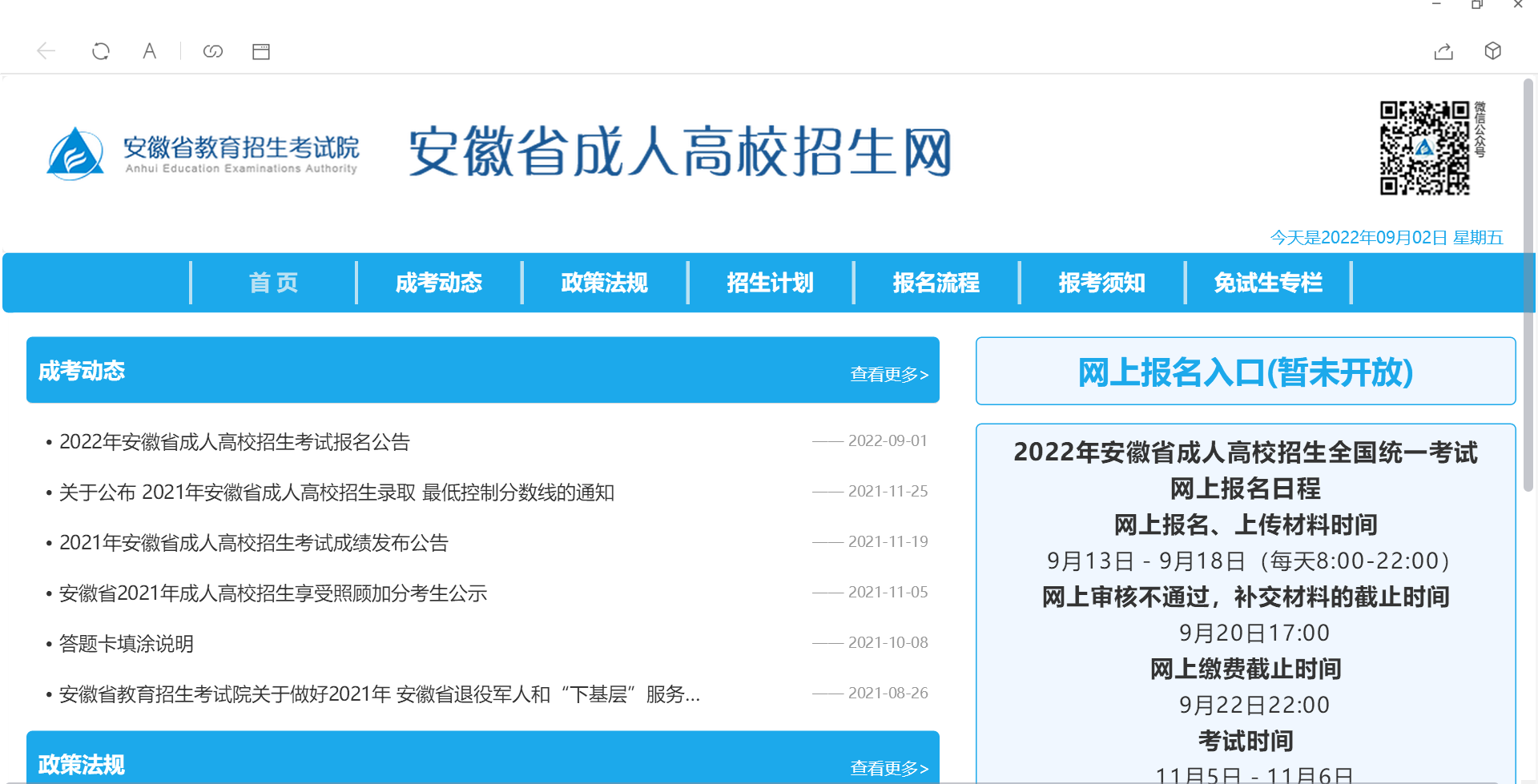1538x784 pixels.
Task: Open the 首页 navigation tab
Action: (x=273, y=283)
